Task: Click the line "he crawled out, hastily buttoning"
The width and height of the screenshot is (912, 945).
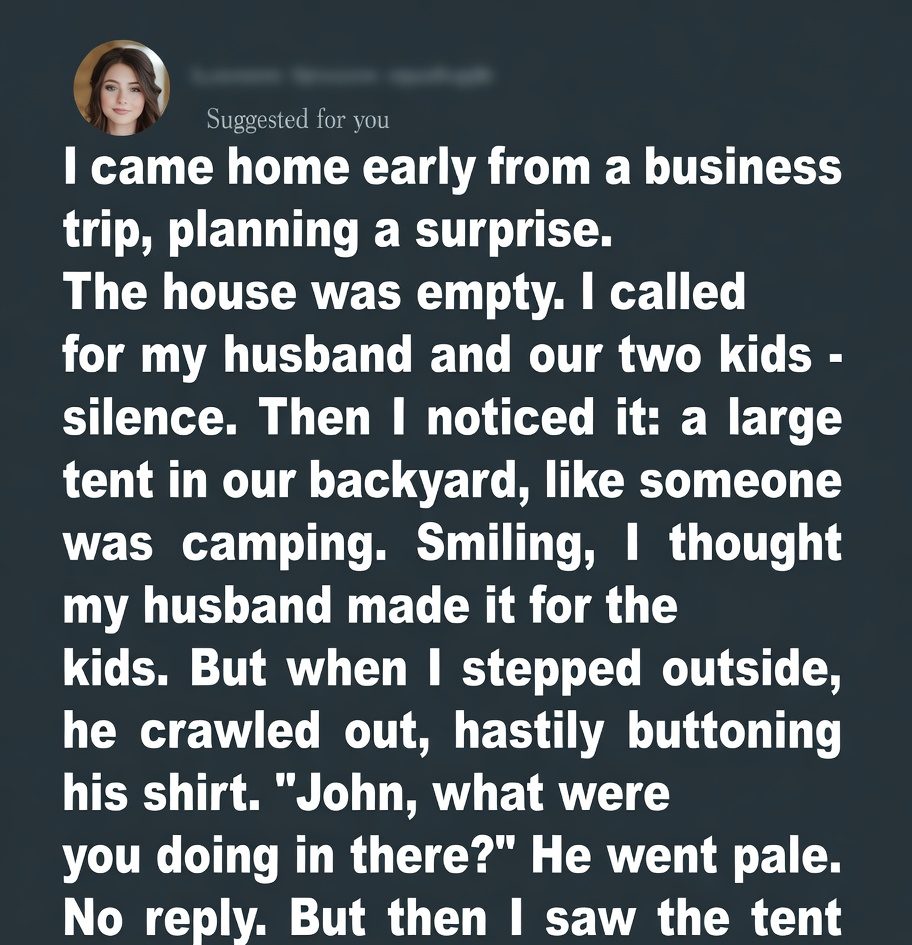Action: 452,732
